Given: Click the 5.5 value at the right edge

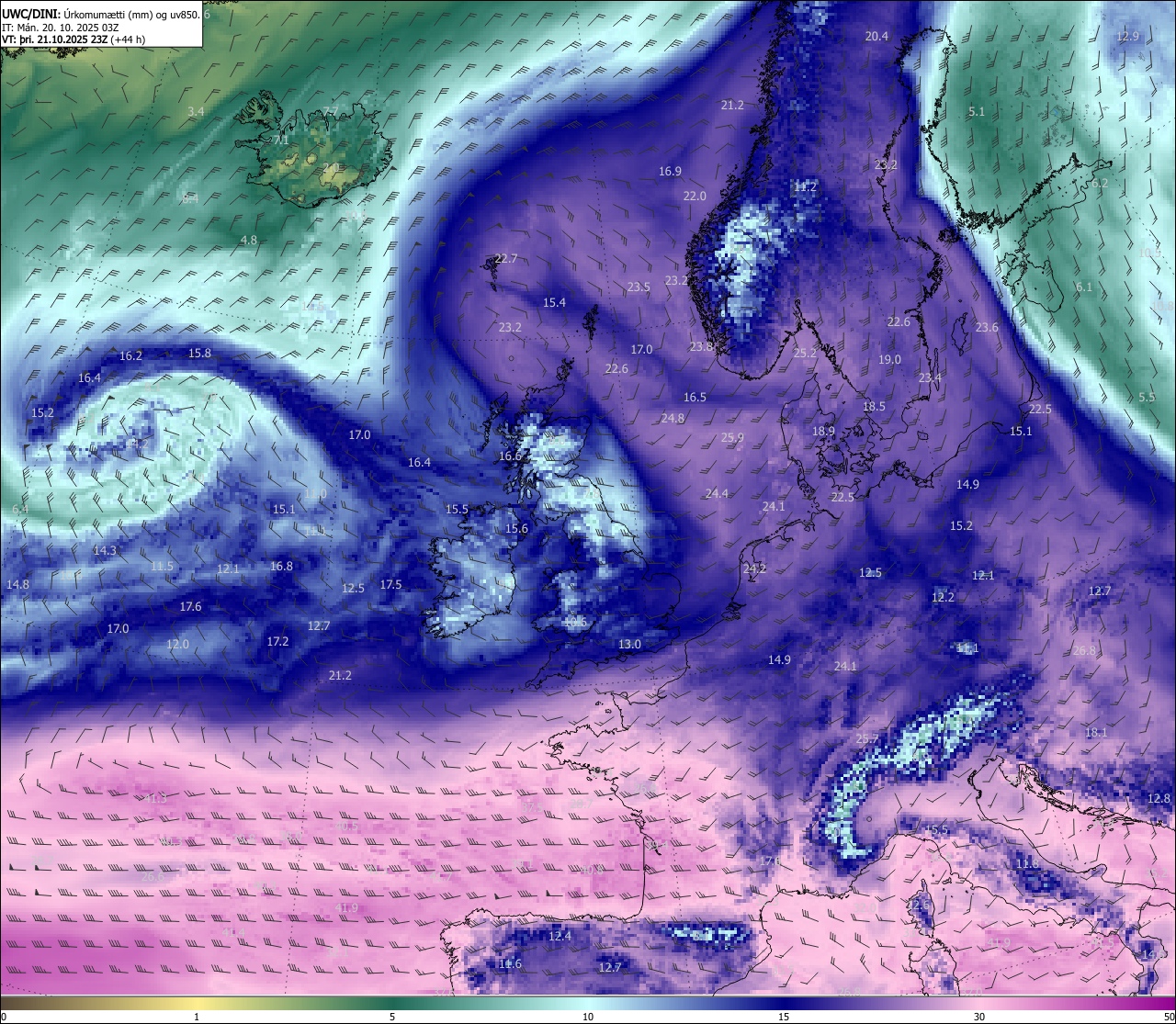Looking at the screenshot, I should tap(1147, 397).
